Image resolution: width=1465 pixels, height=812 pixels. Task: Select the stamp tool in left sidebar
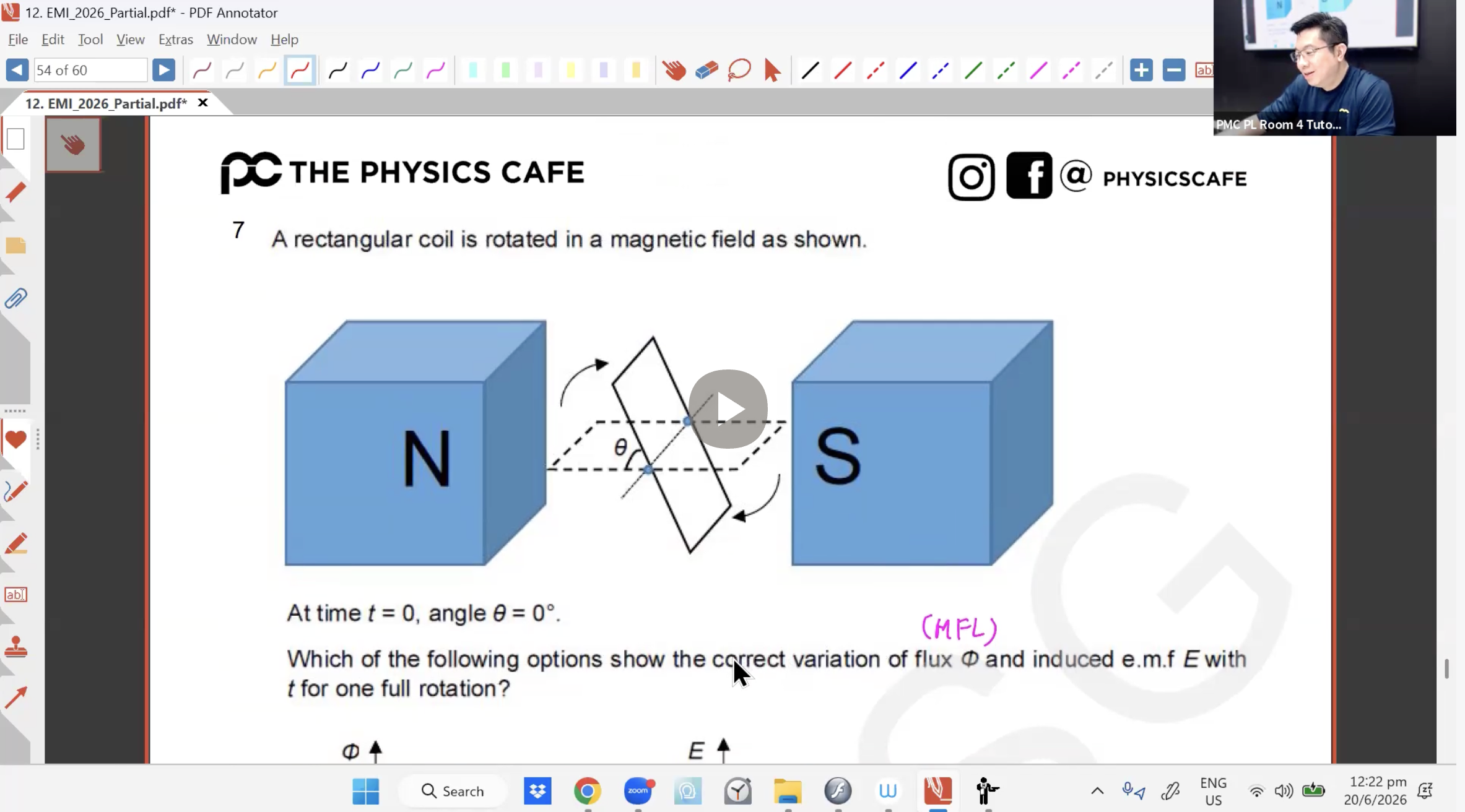[15, 647]
